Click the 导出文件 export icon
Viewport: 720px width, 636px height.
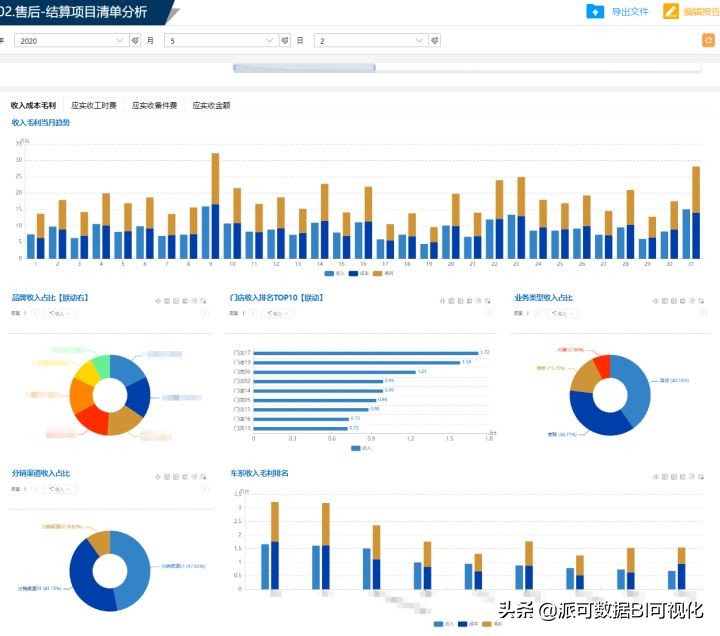coord(595,12)
